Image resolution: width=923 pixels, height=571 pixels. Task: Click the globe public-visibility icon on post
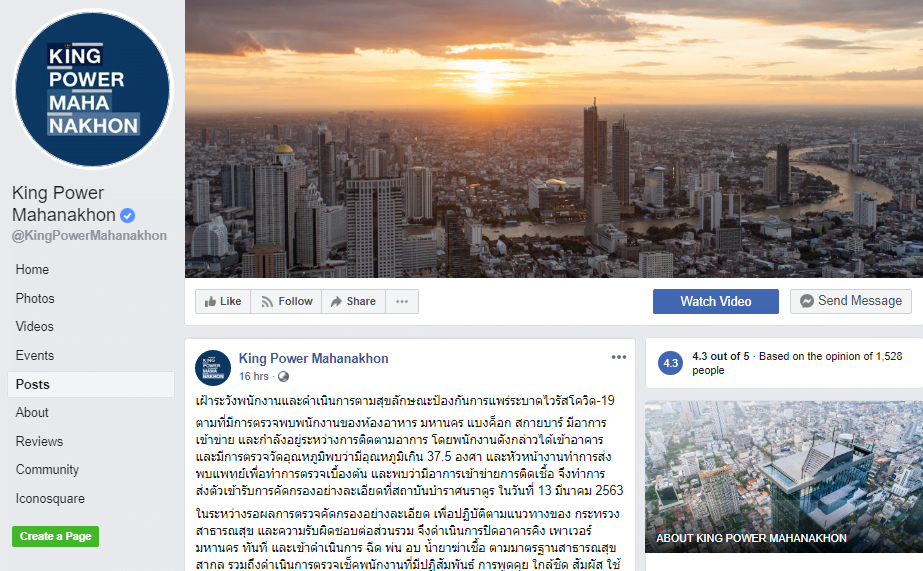click(x=283, y=377)
